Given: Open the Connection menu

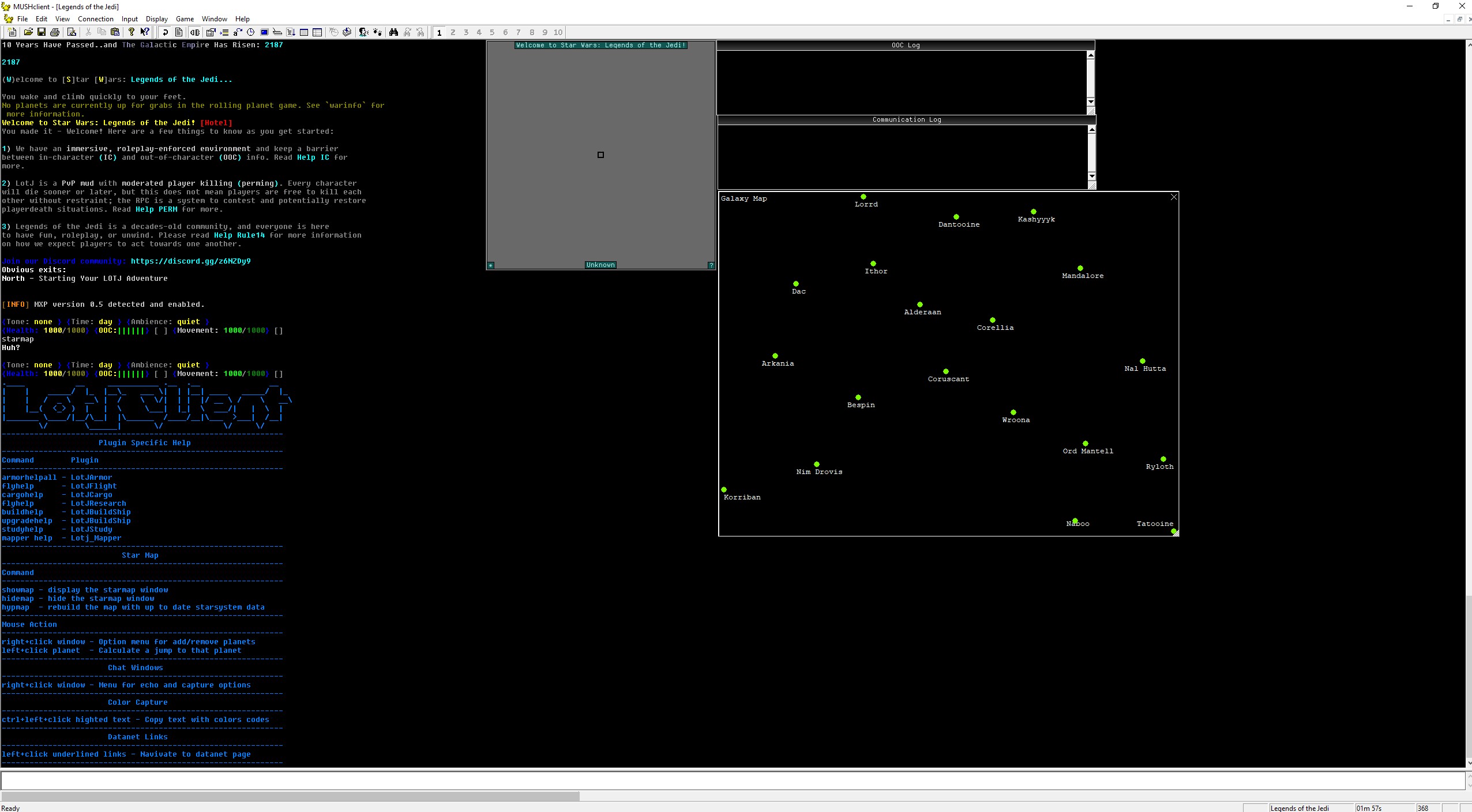Looking at the screenshot, I should pyautogui.click(x=96, y=19).
